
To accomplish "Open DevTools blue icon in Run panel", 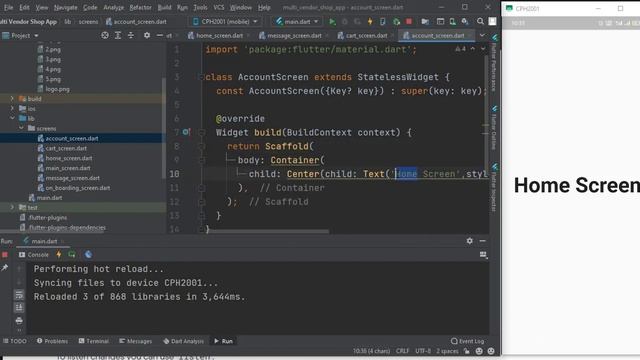I will 88,255.
